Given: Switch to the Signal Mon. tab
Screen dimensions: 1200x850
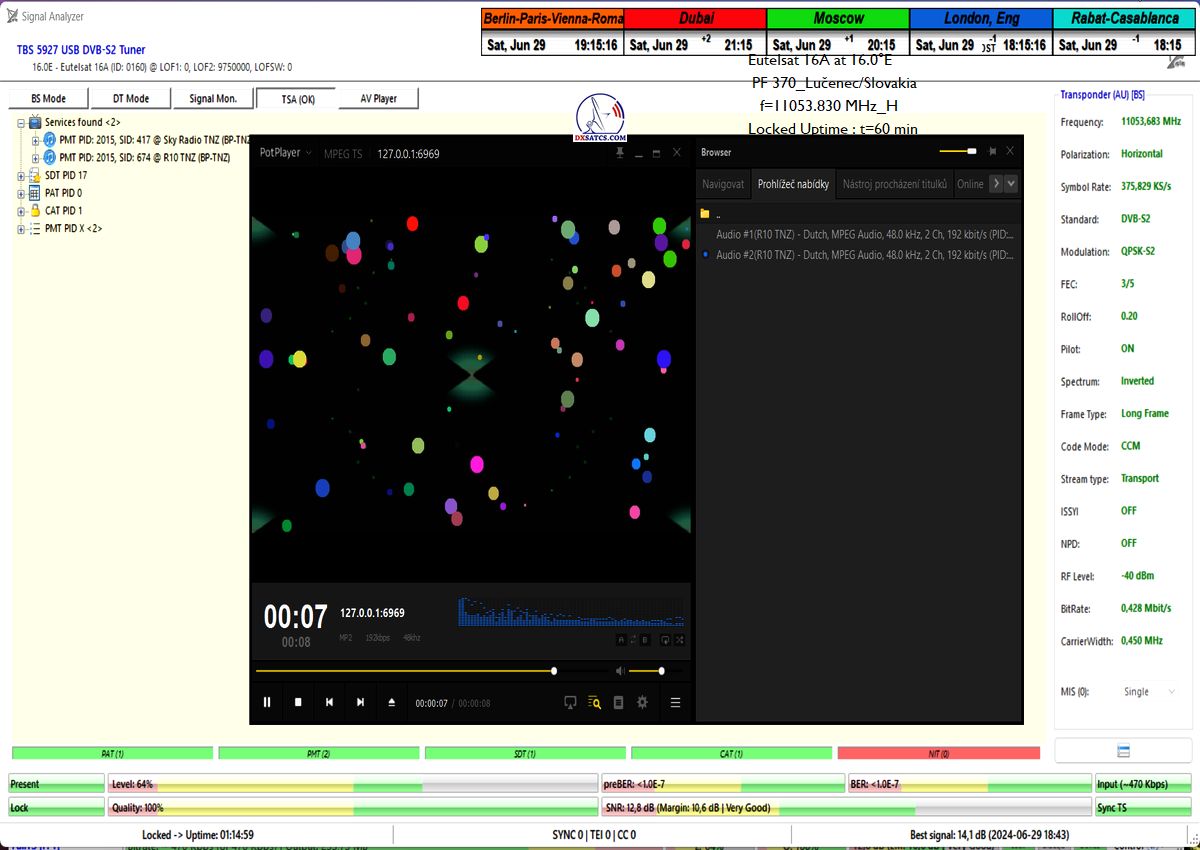Looking at the screenshot, I should [x=213, y=99].
